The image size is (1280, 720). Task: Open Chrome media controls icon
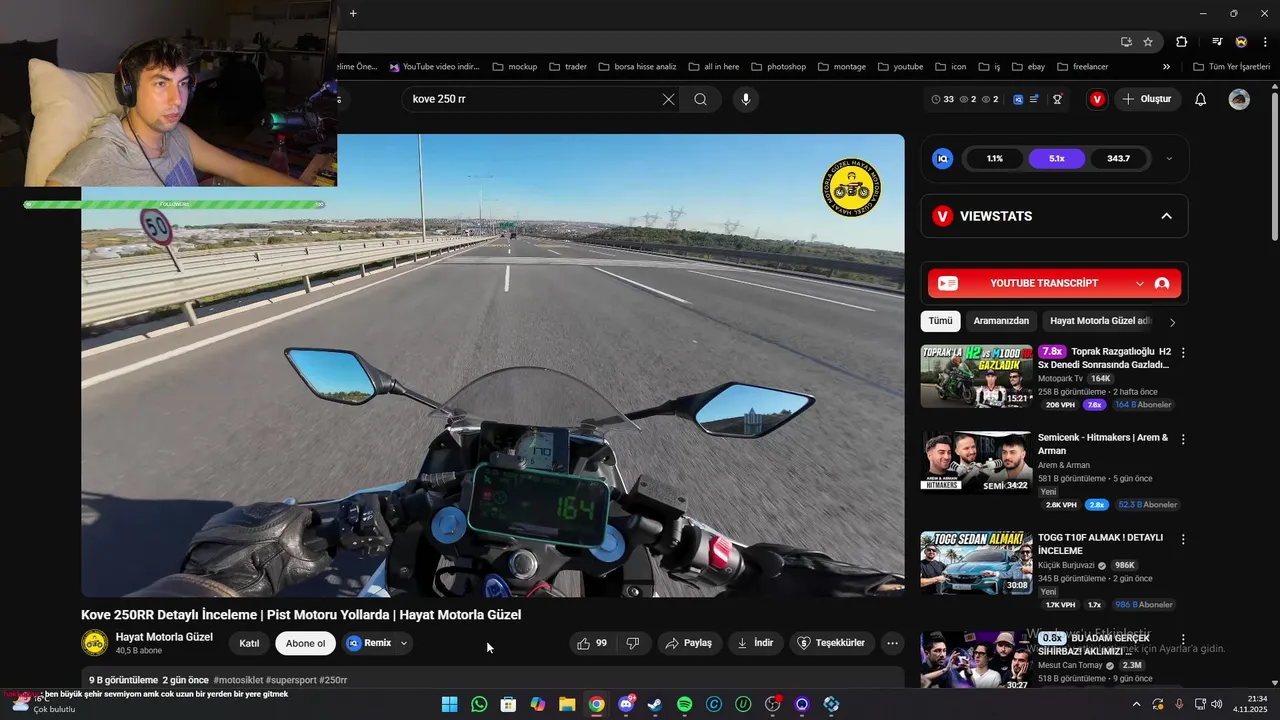tap(1217, 42)
